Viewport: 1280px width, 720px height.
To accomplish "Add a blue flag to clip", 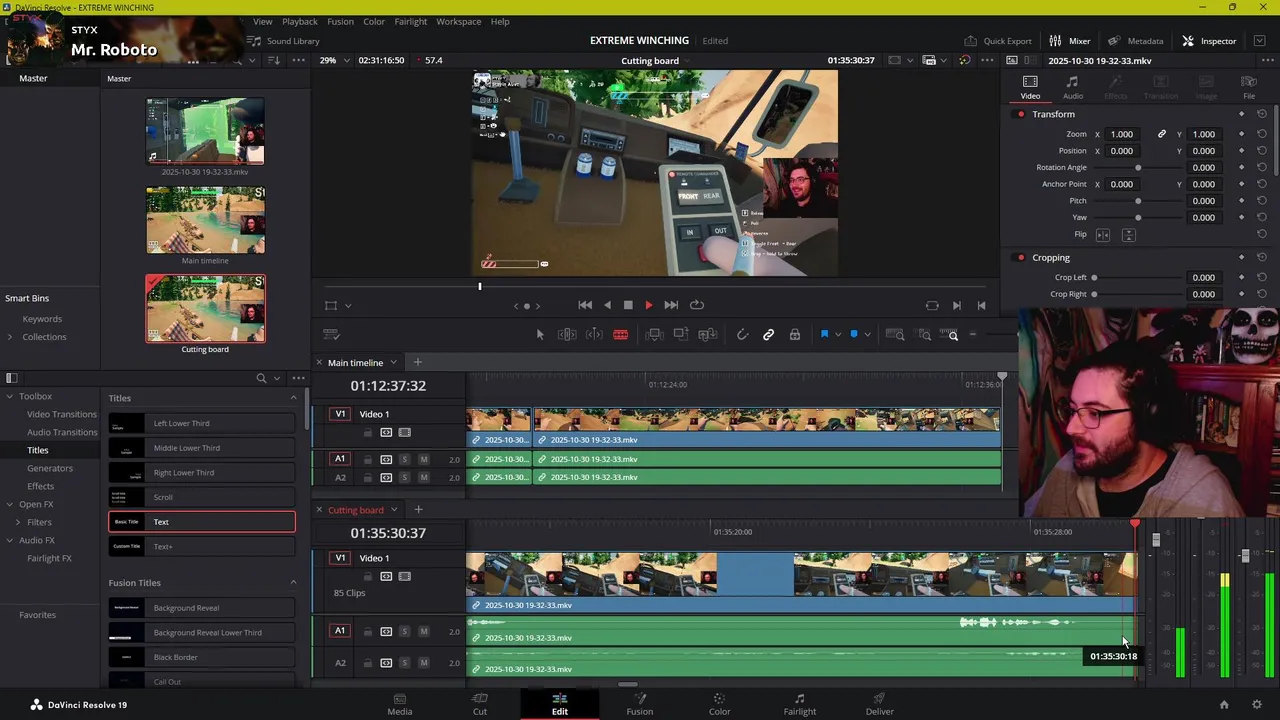I will (x=825, y=335).
